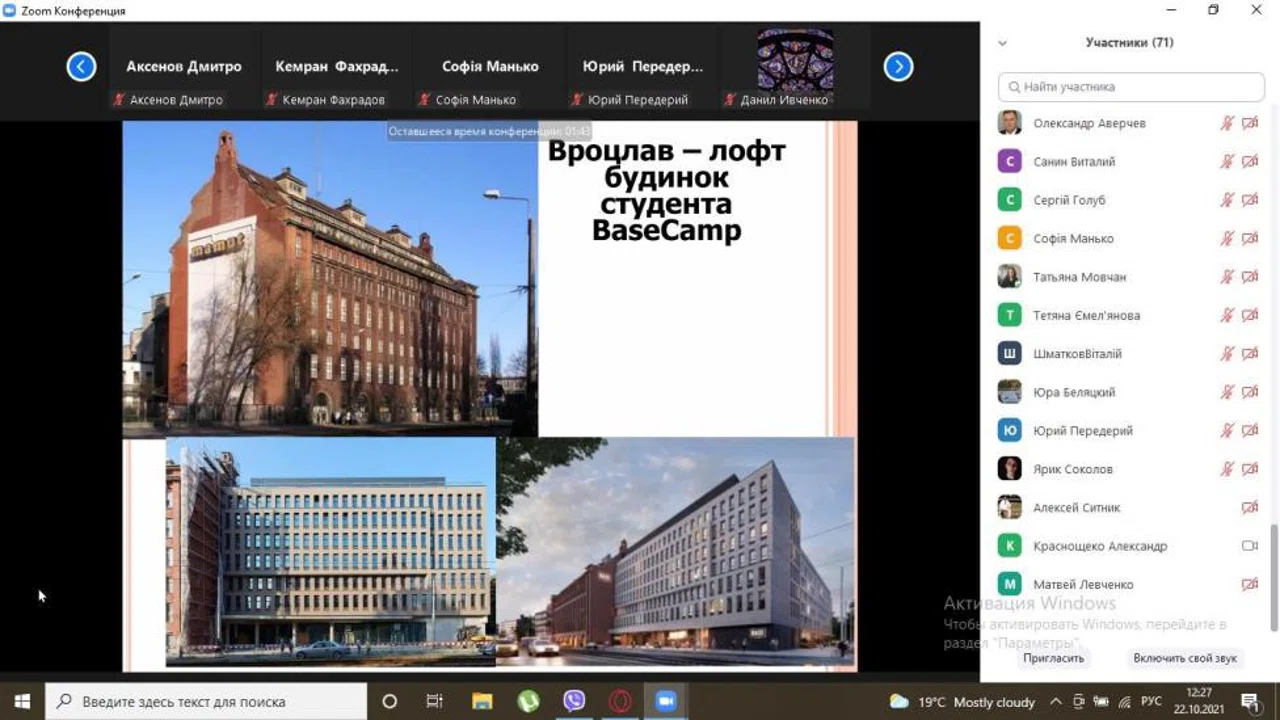Click camera-off icon beside Санин Виталий
The width and height of the screenshot is (1280, 720).
tap(1250, 162)
